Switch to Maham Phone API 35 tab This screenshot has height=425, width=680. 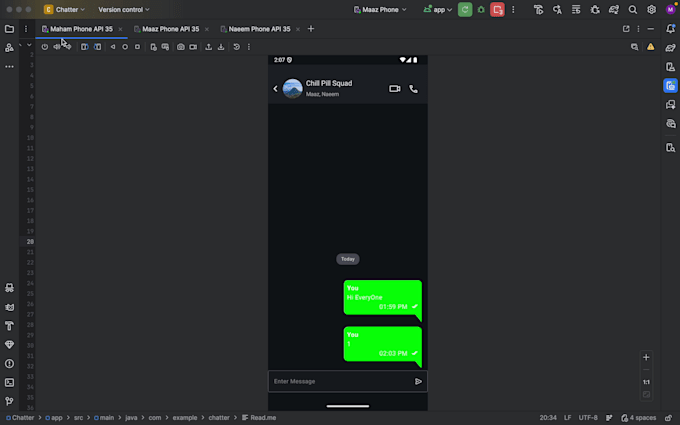point(81,29)
